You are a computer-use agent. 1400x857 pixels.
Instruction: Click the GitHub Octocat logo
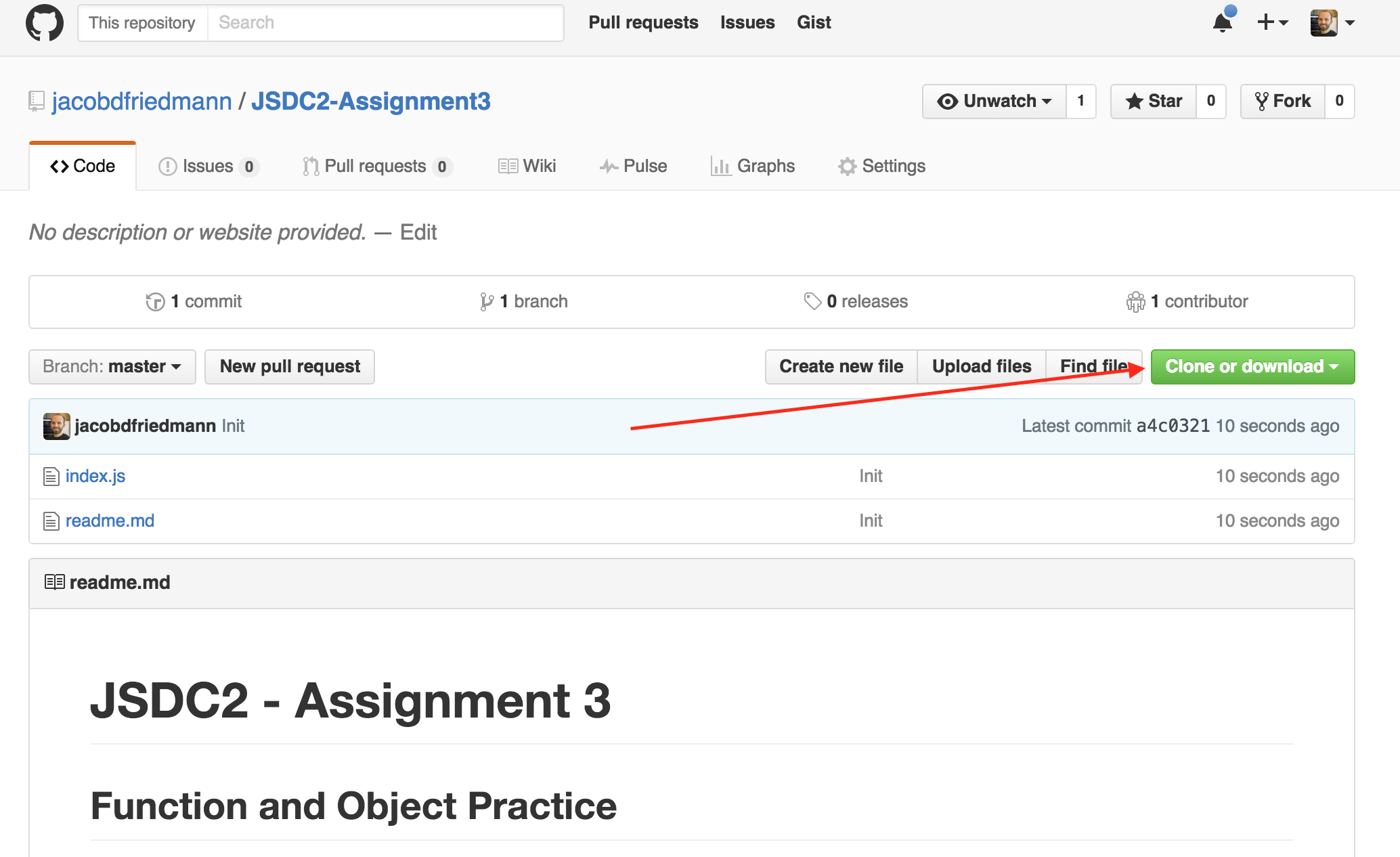45,23
